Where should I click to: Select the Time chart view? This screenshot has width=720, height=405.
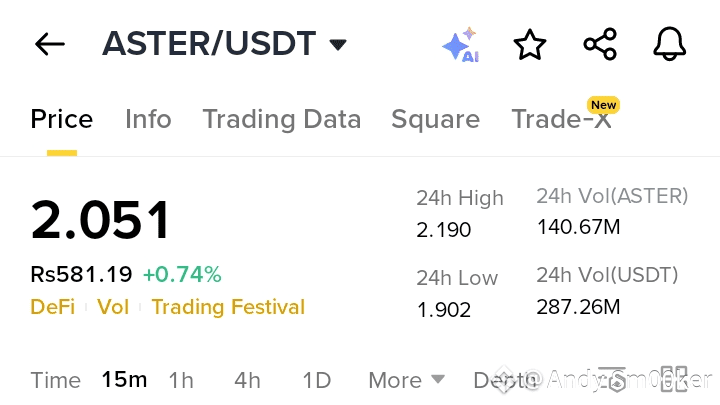point(56,380)
